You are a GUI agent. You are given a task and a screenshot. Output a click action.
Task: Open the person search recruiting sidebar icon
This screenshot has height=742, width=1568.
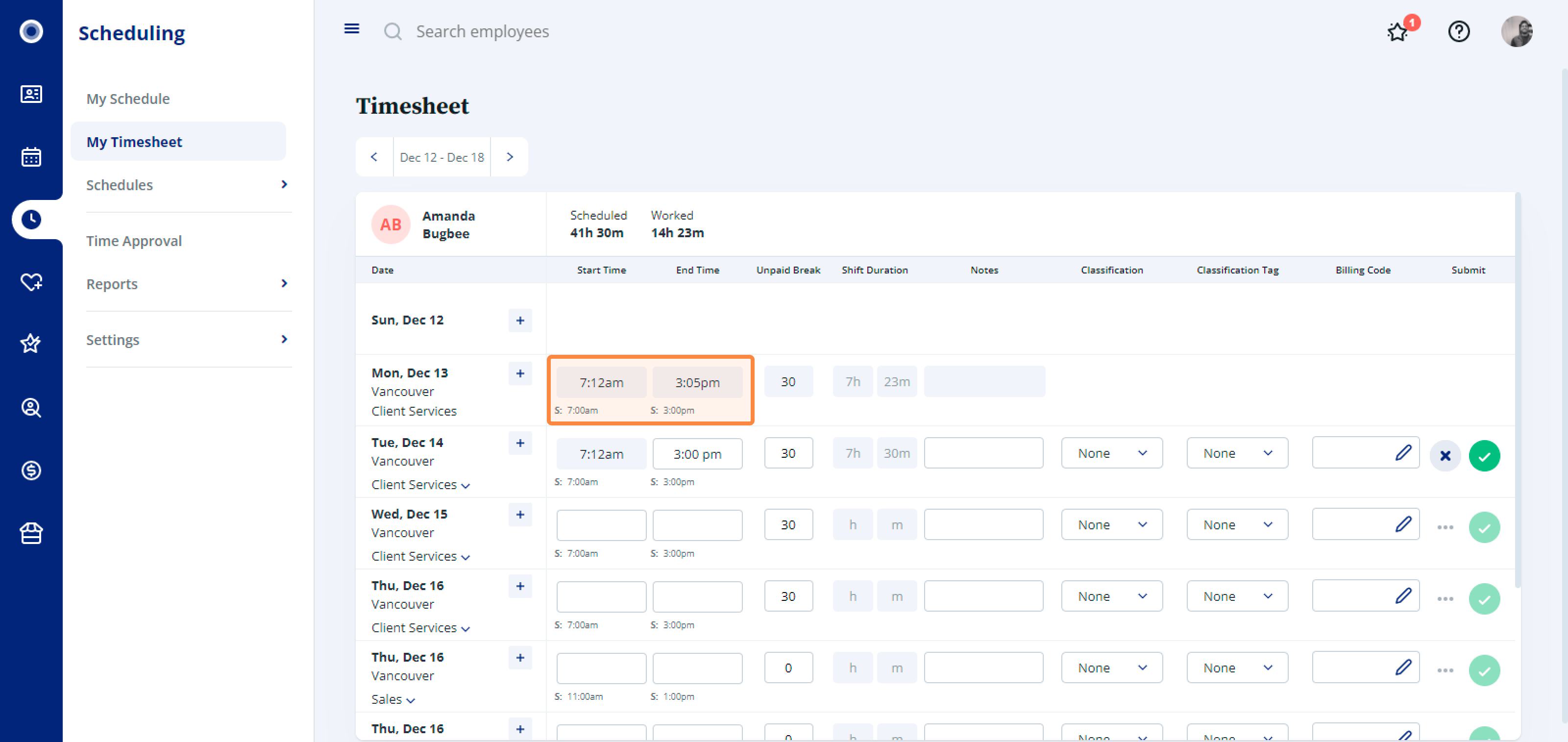31,407
